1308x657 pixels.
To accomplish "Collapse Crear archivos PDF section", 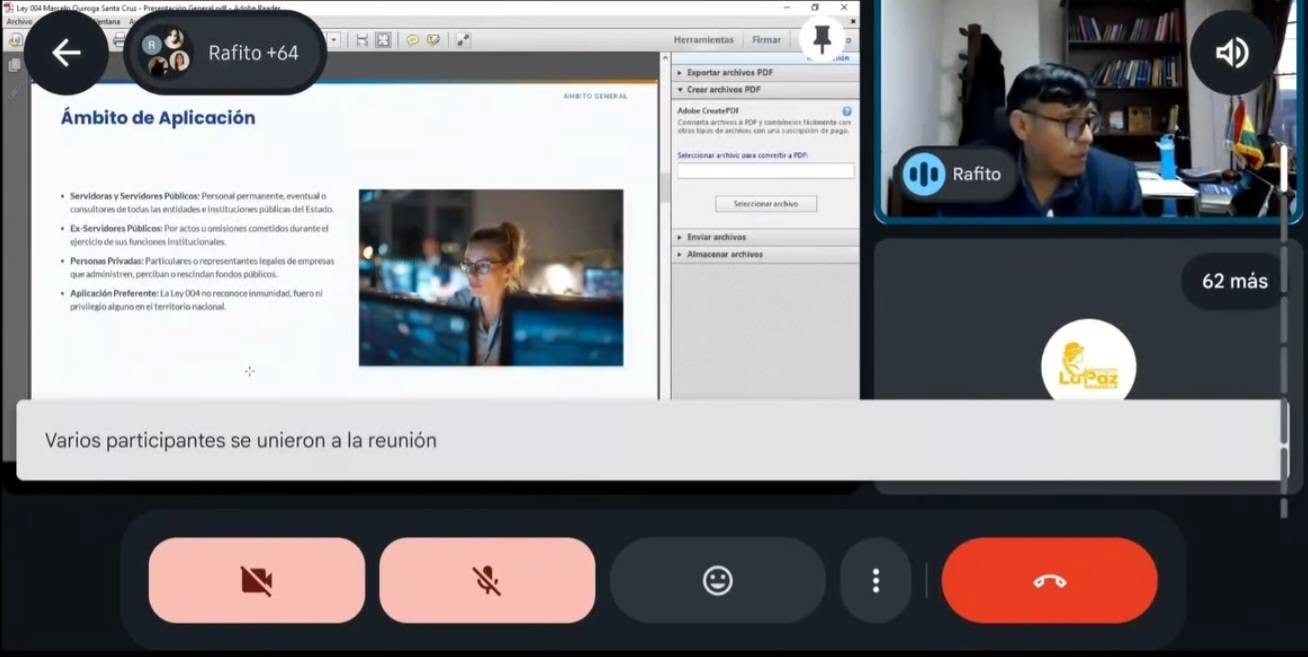I will [x=765, y=90].
